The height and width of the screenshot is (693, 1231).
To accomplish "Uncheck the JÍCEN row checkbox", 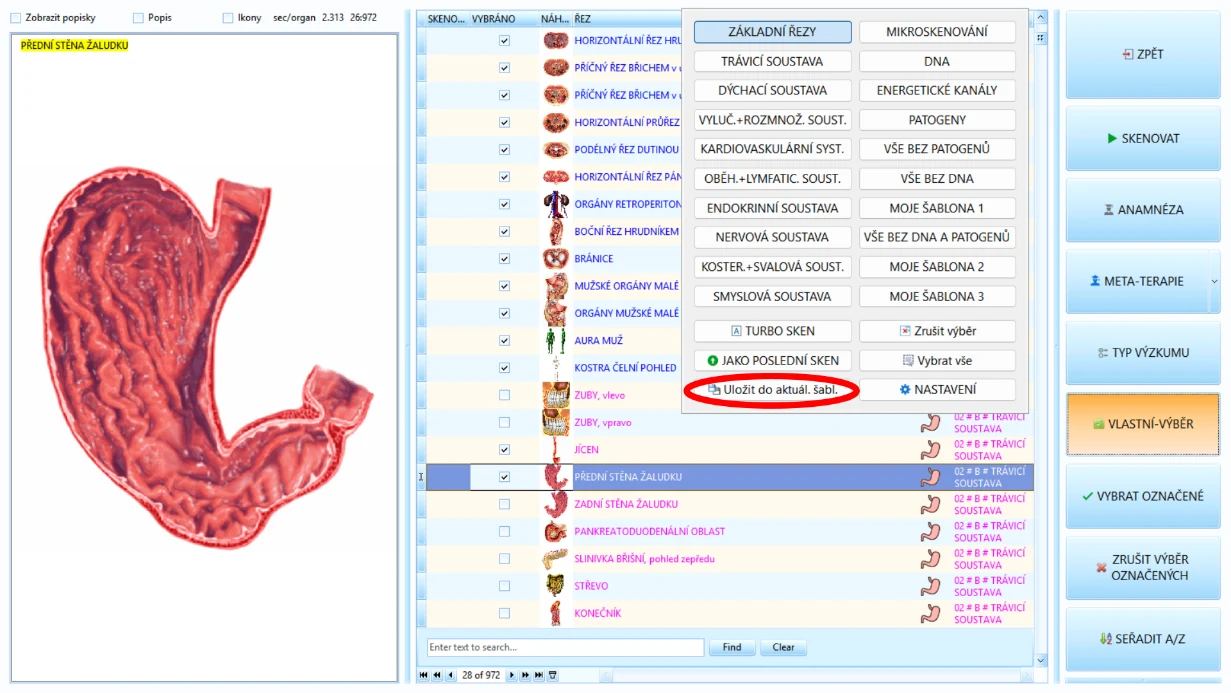I will (504, 450).
